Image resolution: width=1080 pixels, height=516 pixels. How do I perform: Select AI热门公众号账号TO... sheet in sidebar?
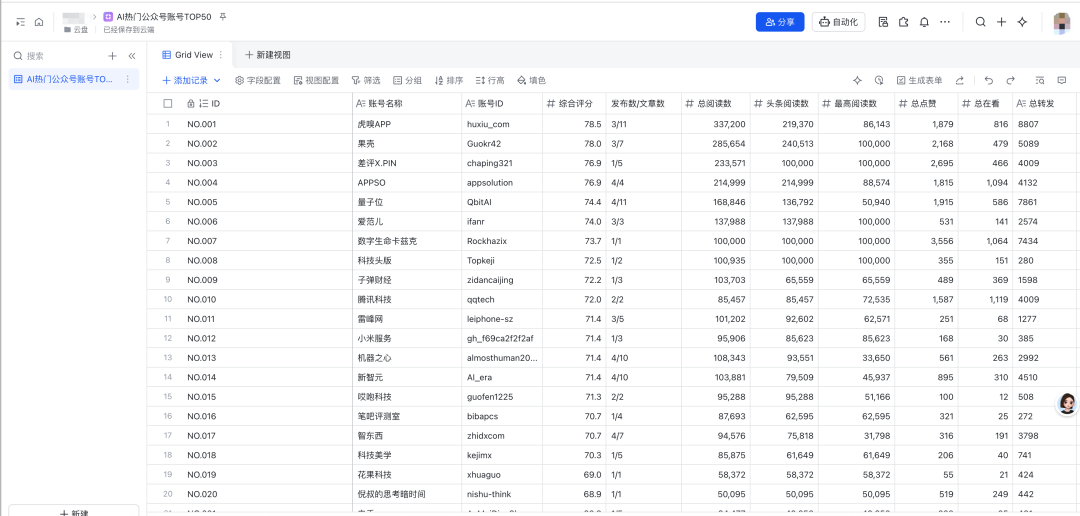coord(74,79)
